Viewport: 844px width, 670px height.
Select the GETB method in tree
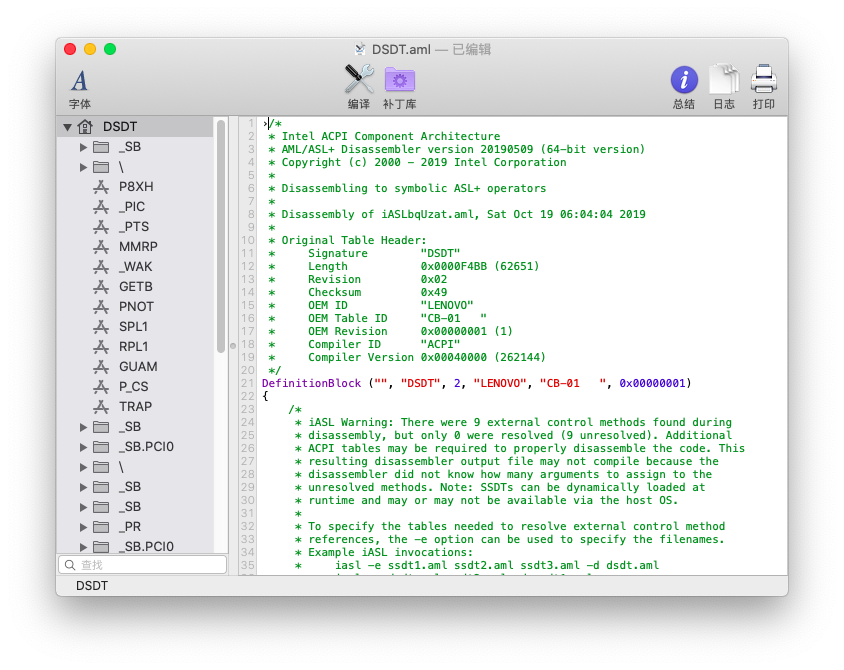click(137, 287)
